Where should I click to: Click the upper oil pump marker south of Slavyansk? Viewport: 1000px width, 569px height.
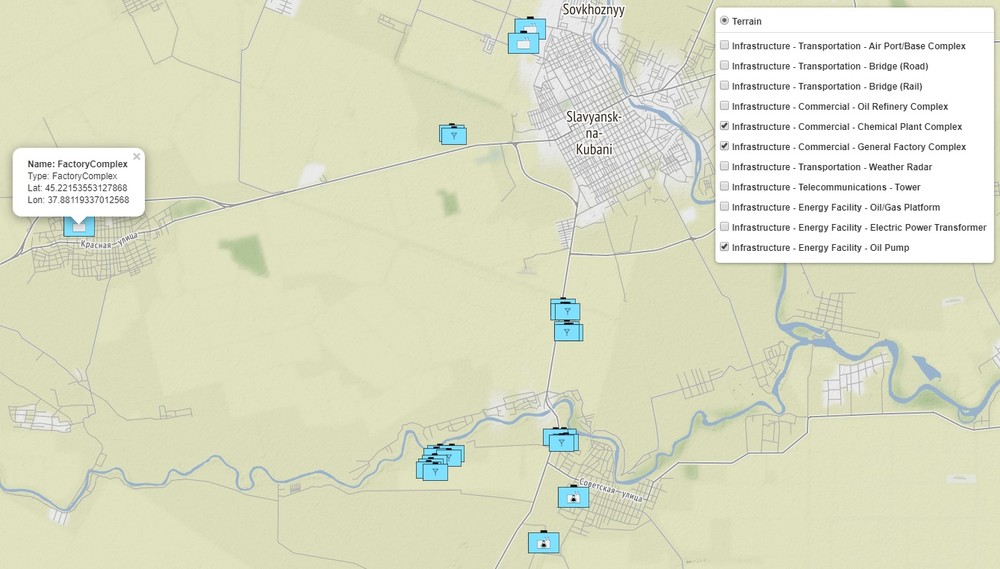coord(567,311)
